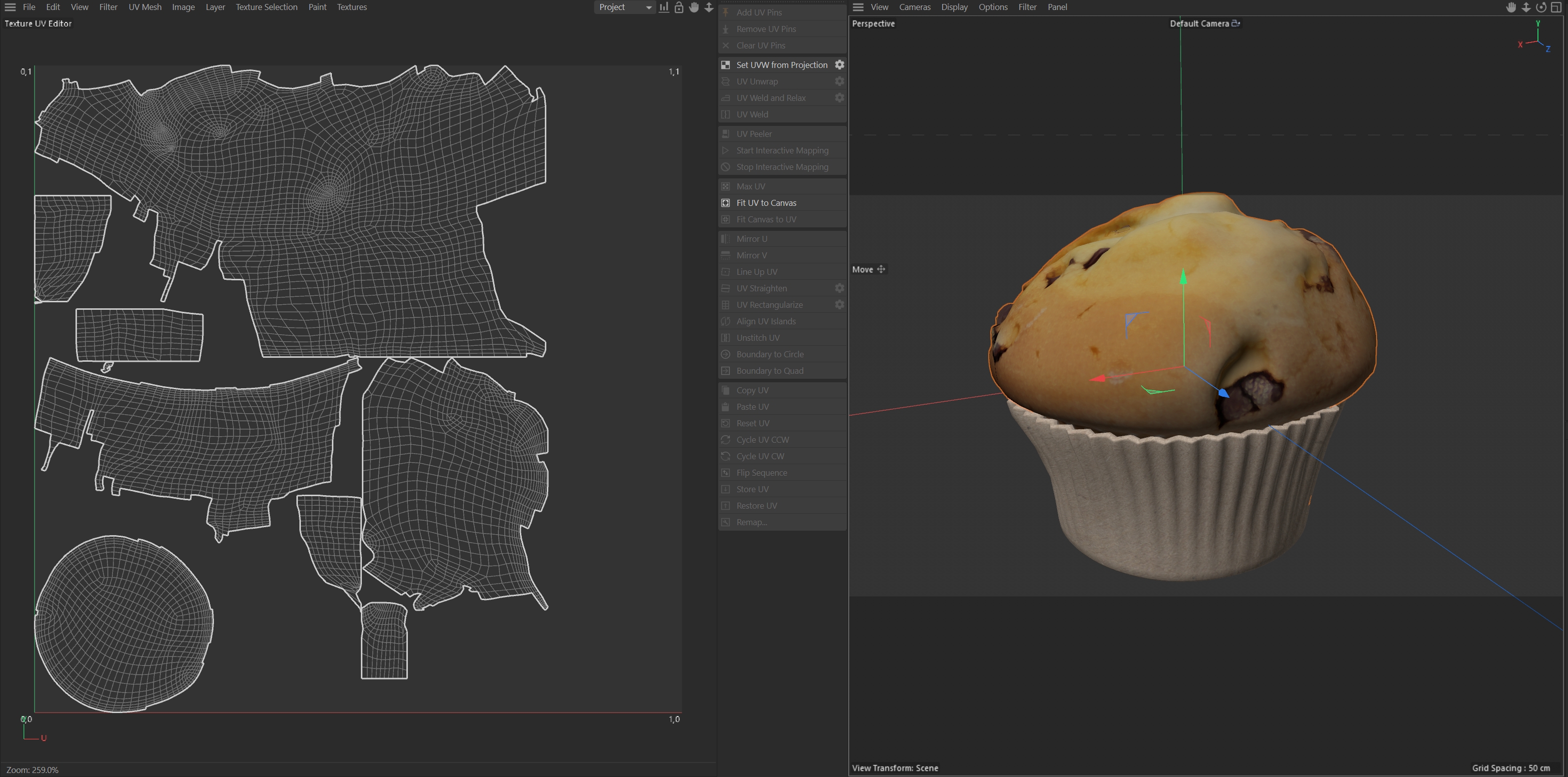Open the viewport hamburger menu
The image size is (1568, 777).
858,7
